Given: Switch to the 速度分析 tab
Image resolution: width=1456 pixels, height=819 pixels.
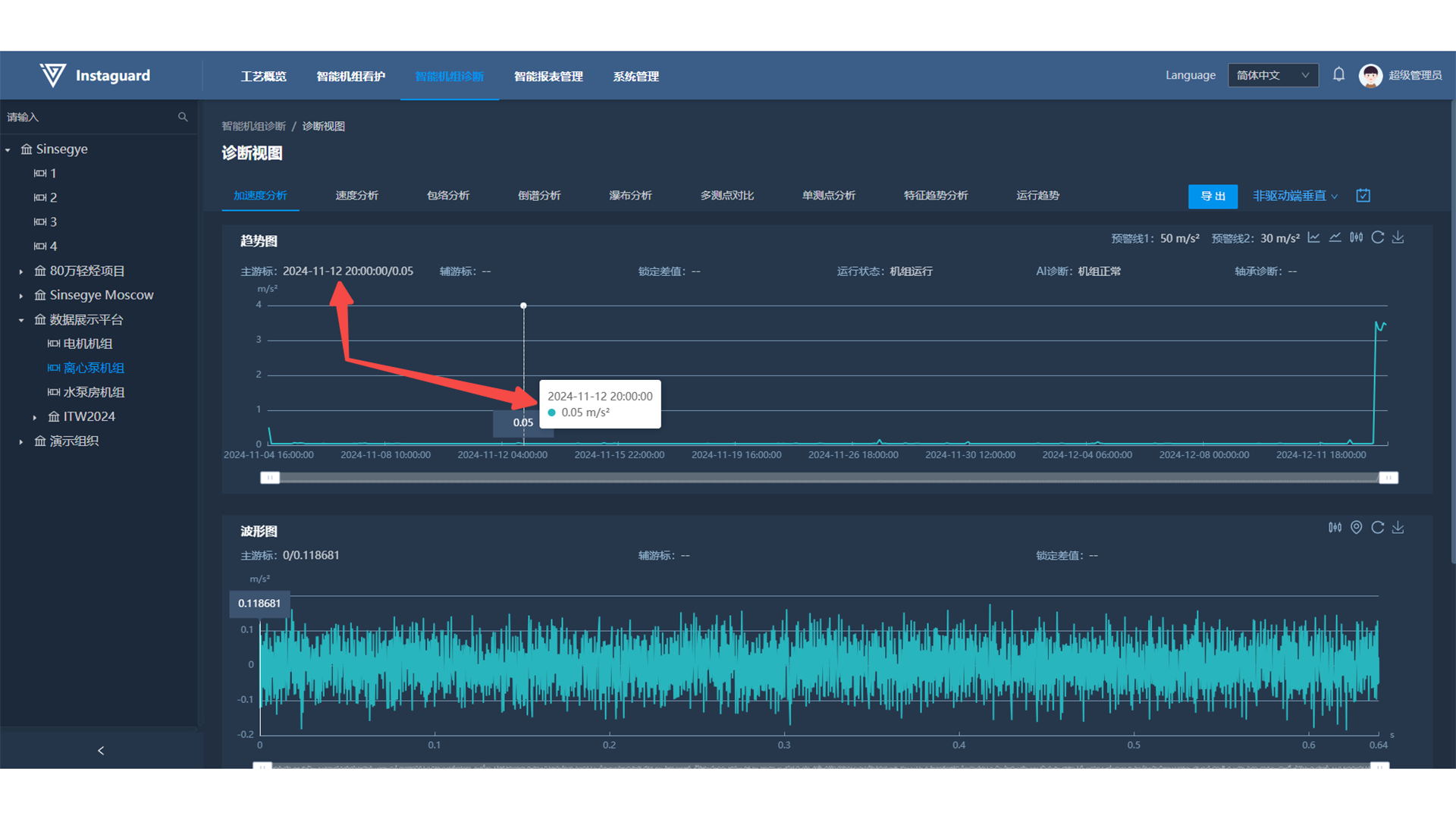Looking at the screenshot, I should pos(357,196).
